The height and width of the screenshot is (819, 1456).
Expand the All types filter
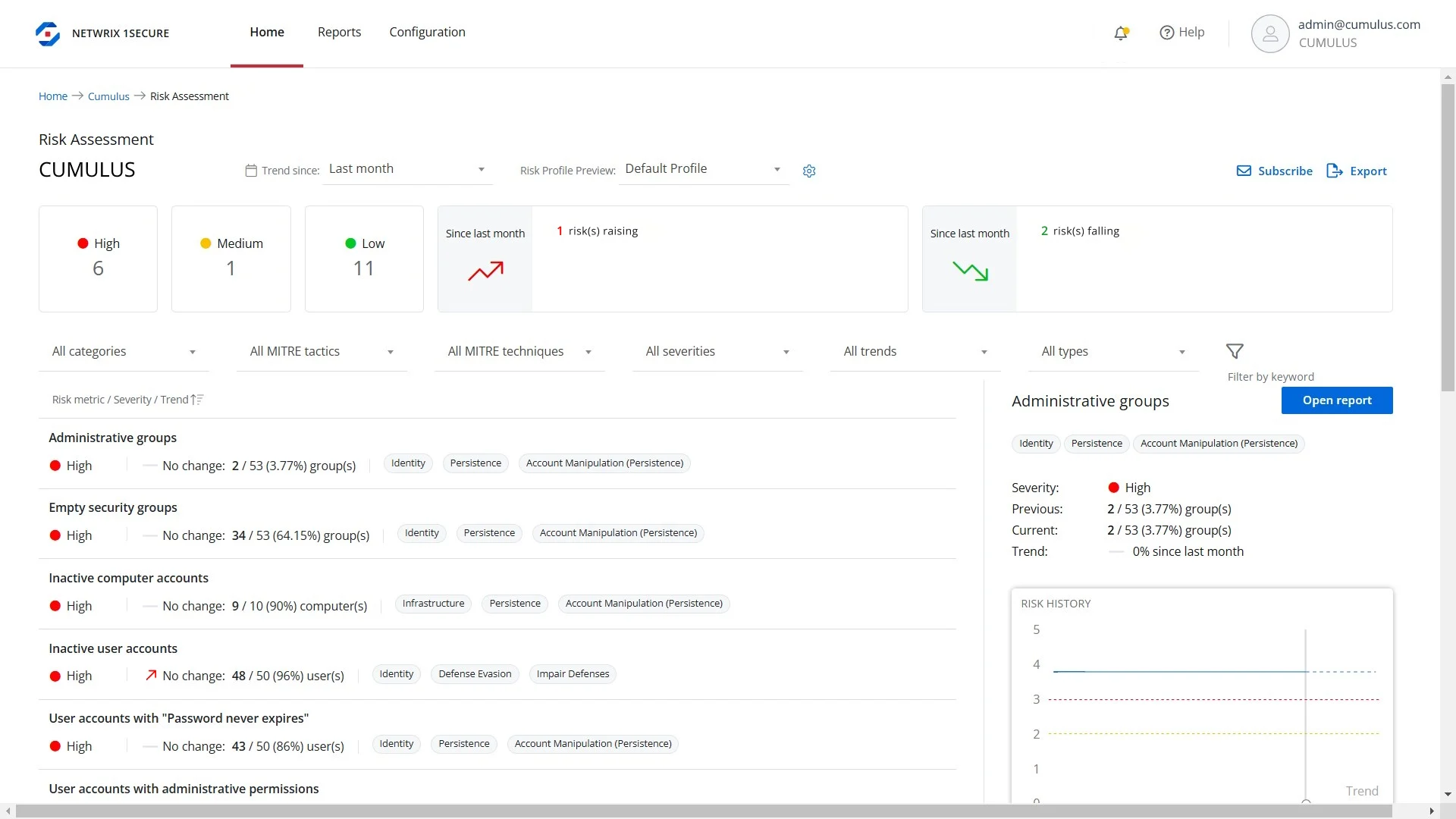tap(1113, 351)
